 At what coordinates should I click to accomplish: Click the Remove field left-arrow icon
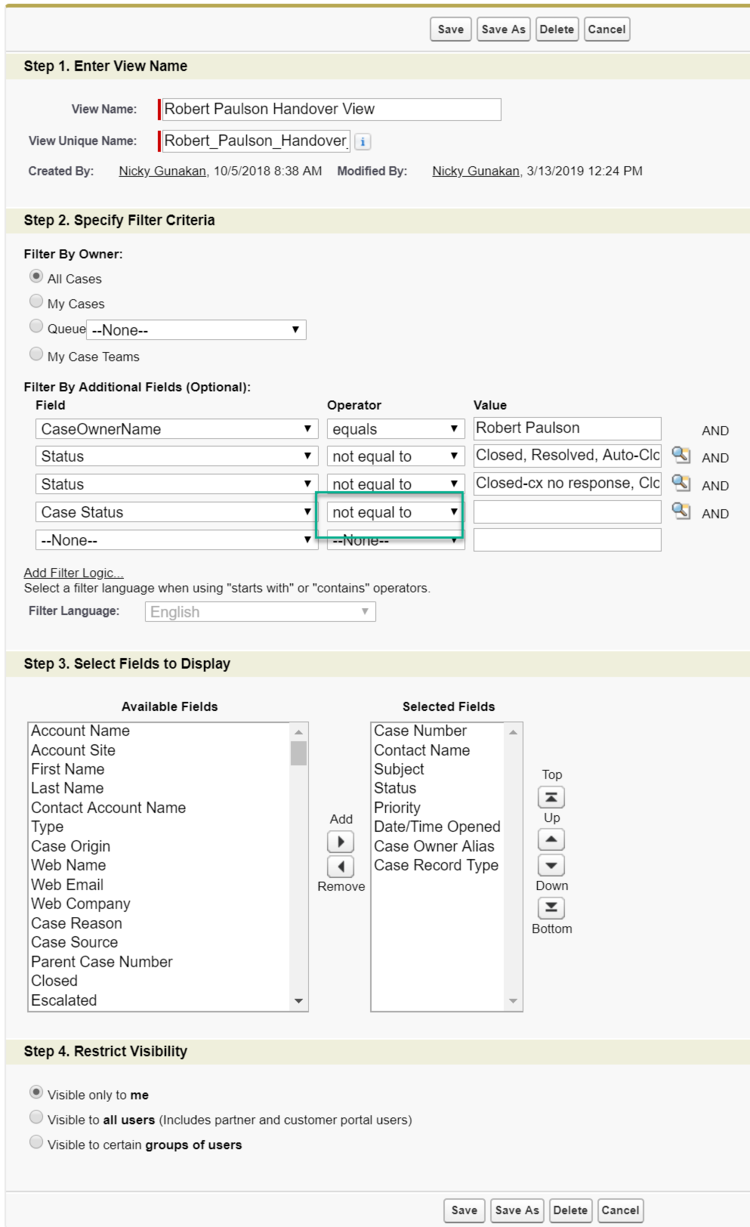click(x=340, y=864)
